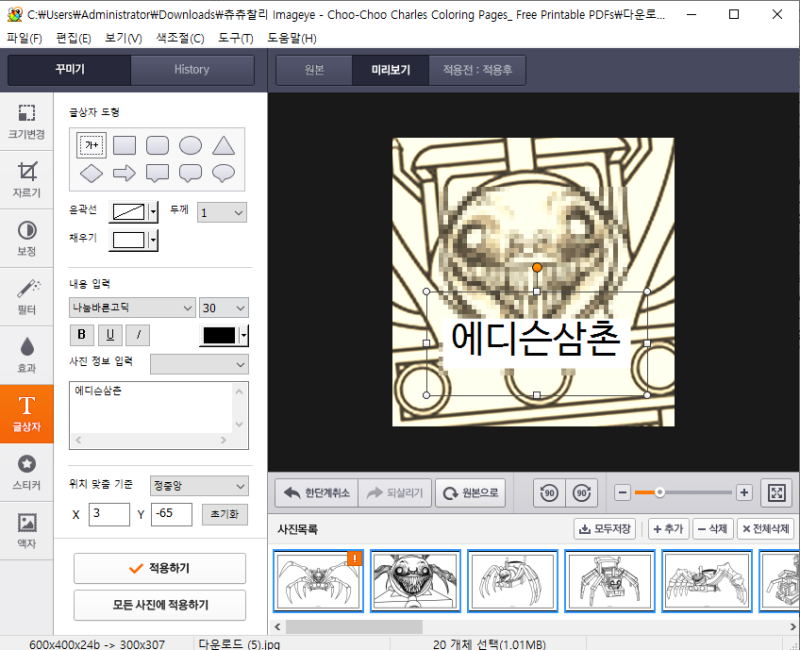Choose the rectangular speech bubble shape
800x650 pixels.
coord(157,173)
